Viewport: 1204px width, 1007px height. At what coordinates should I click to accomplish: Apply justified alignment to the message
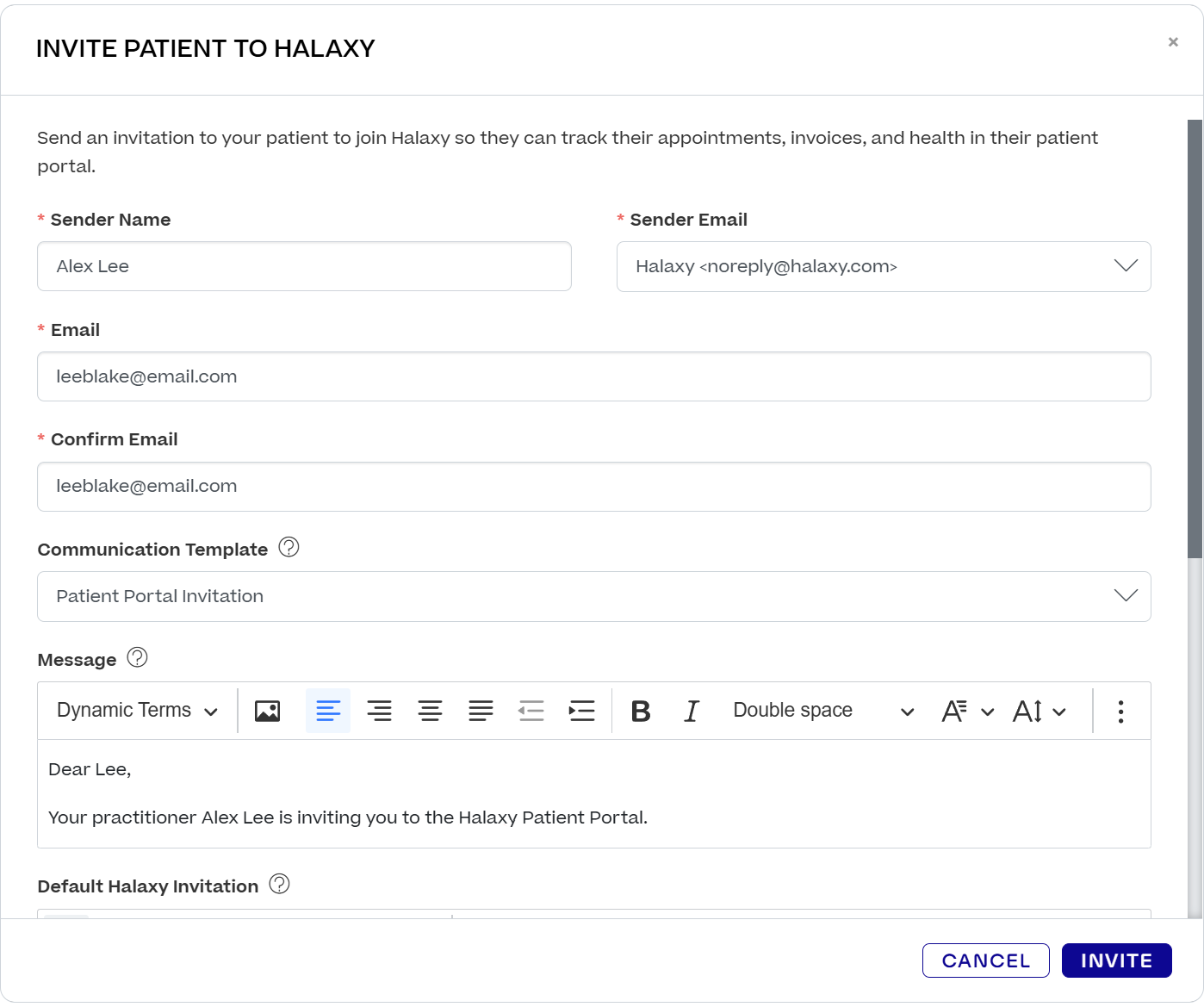(x=481, y=710)
